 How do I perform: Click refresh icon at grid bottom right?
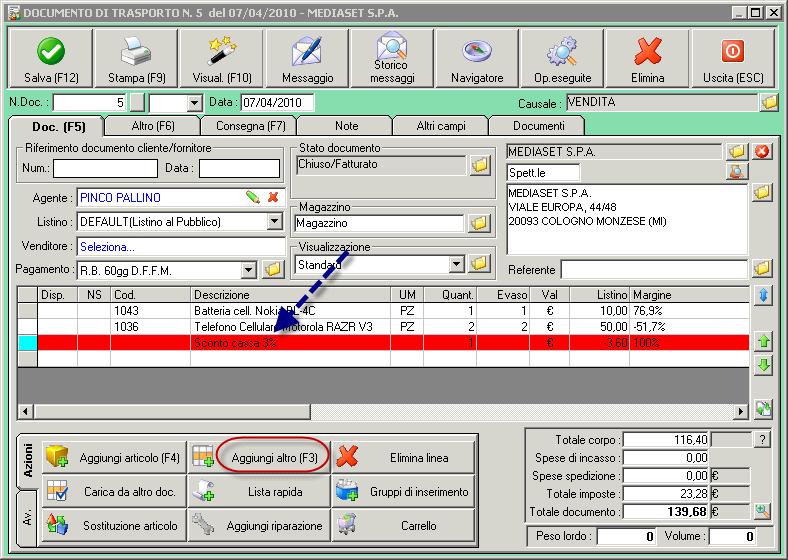[763, 408]
